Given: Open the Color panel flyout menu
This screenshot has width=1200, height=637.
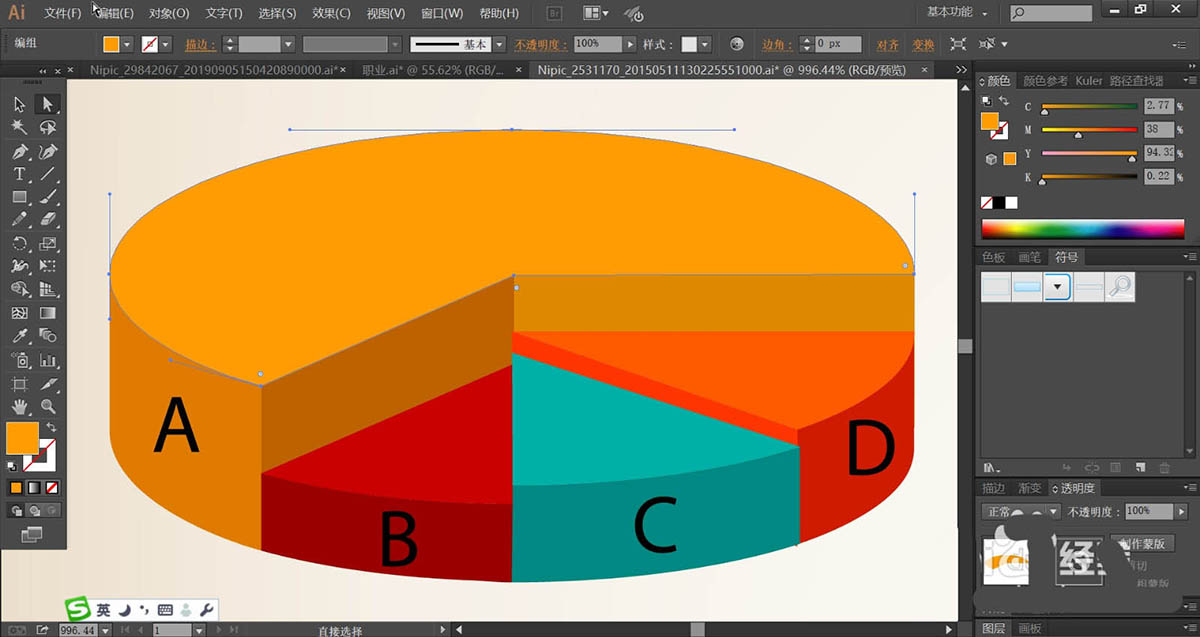Looking at the screenshot, I should (1189, 80).
